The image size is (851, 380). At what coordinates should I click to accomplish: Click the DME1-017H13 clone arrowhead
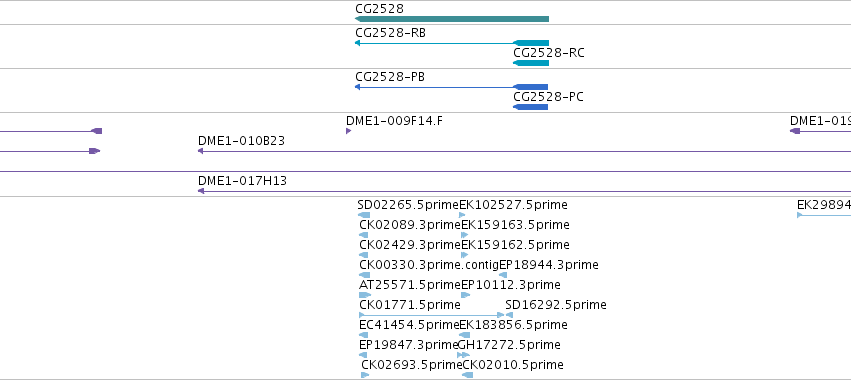(200, 191)
